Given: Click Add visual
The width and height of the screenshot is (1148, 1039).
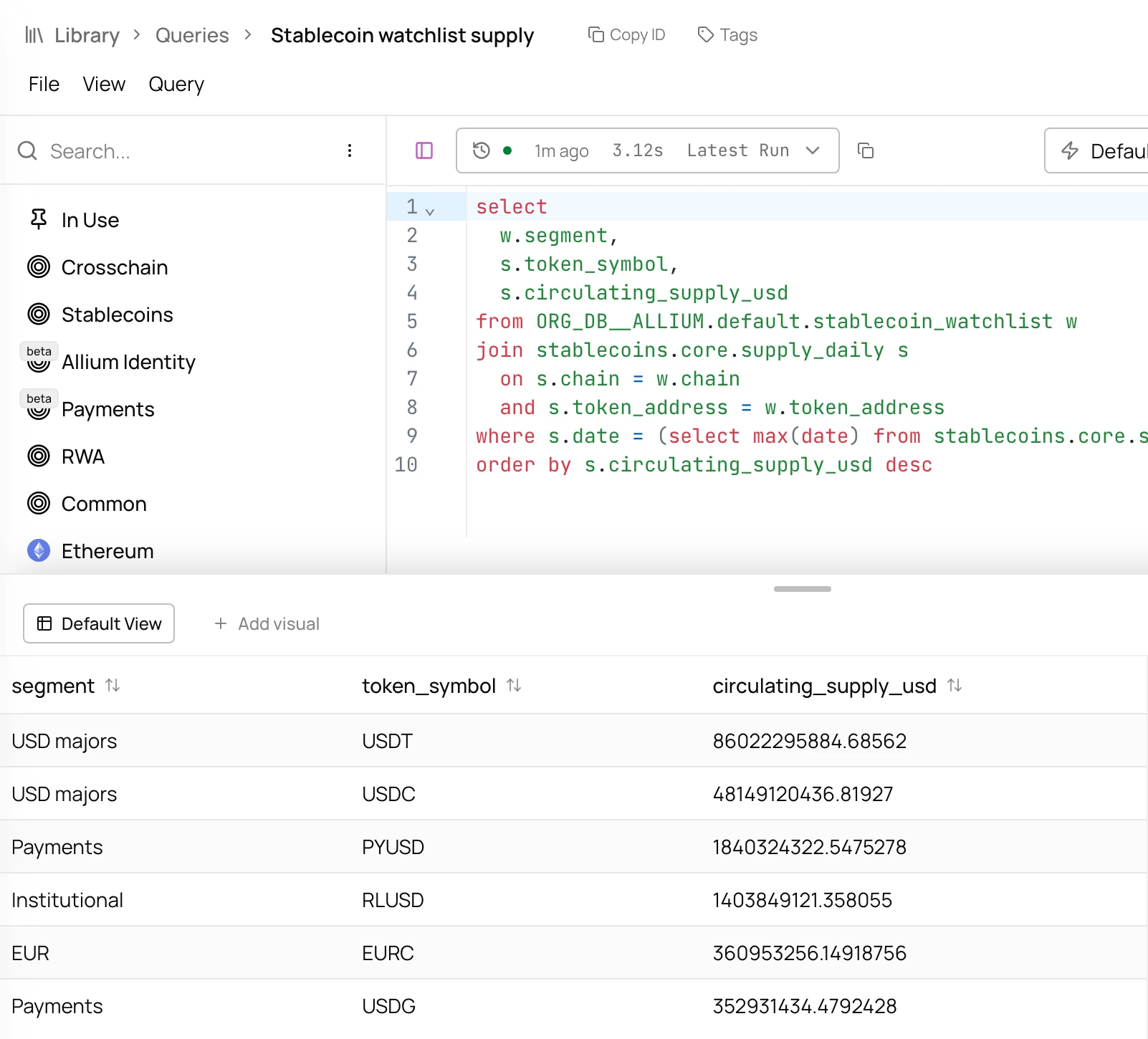Looking at the screenshot, I should tap(267, 623).
